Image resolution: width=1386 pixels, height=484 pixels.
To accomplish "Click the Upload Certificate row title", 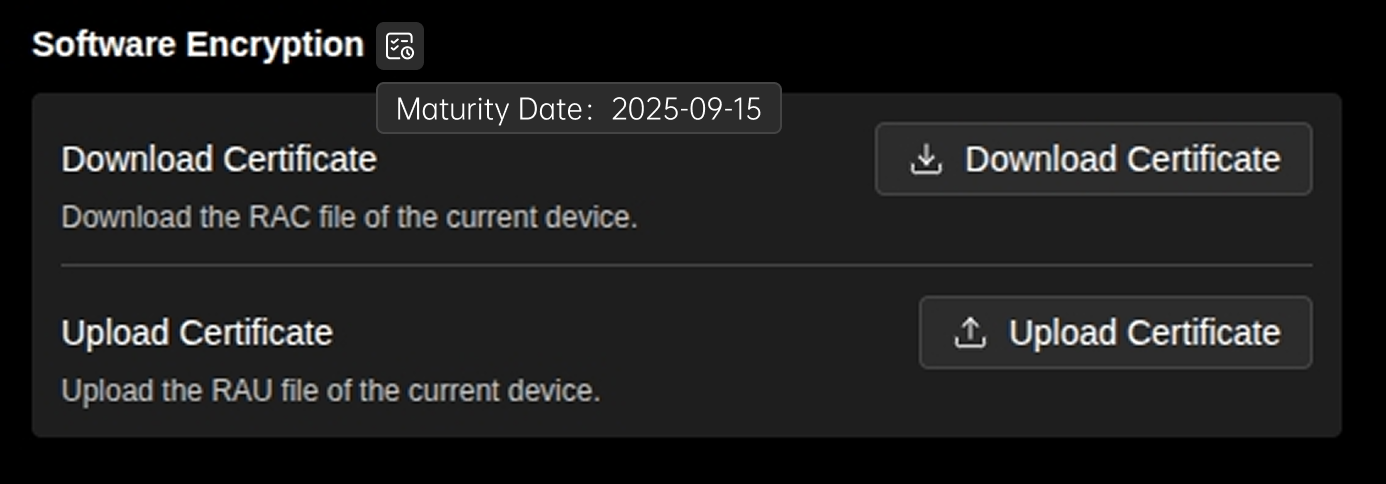I will pos(197,333).
